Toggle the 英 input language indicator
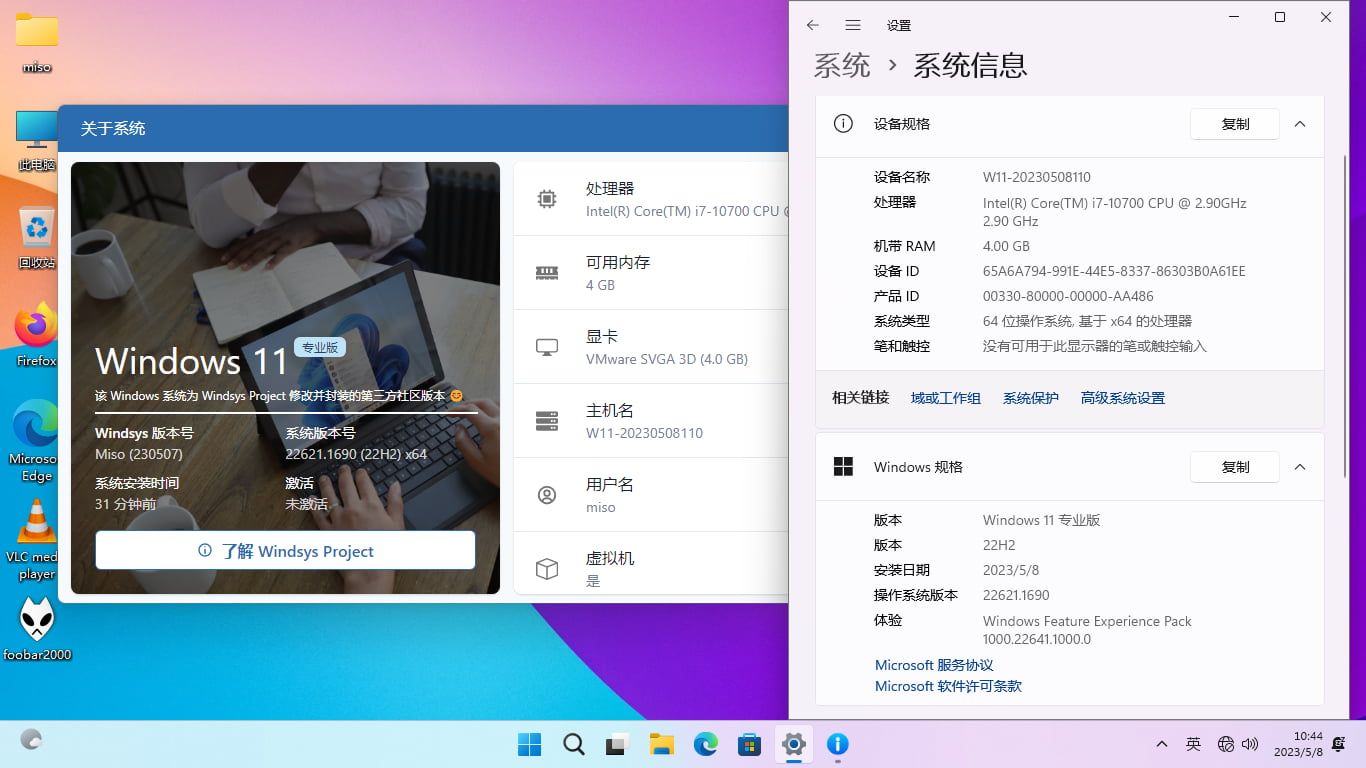Screen dimensions: 1366x768 click(1193, 744)
